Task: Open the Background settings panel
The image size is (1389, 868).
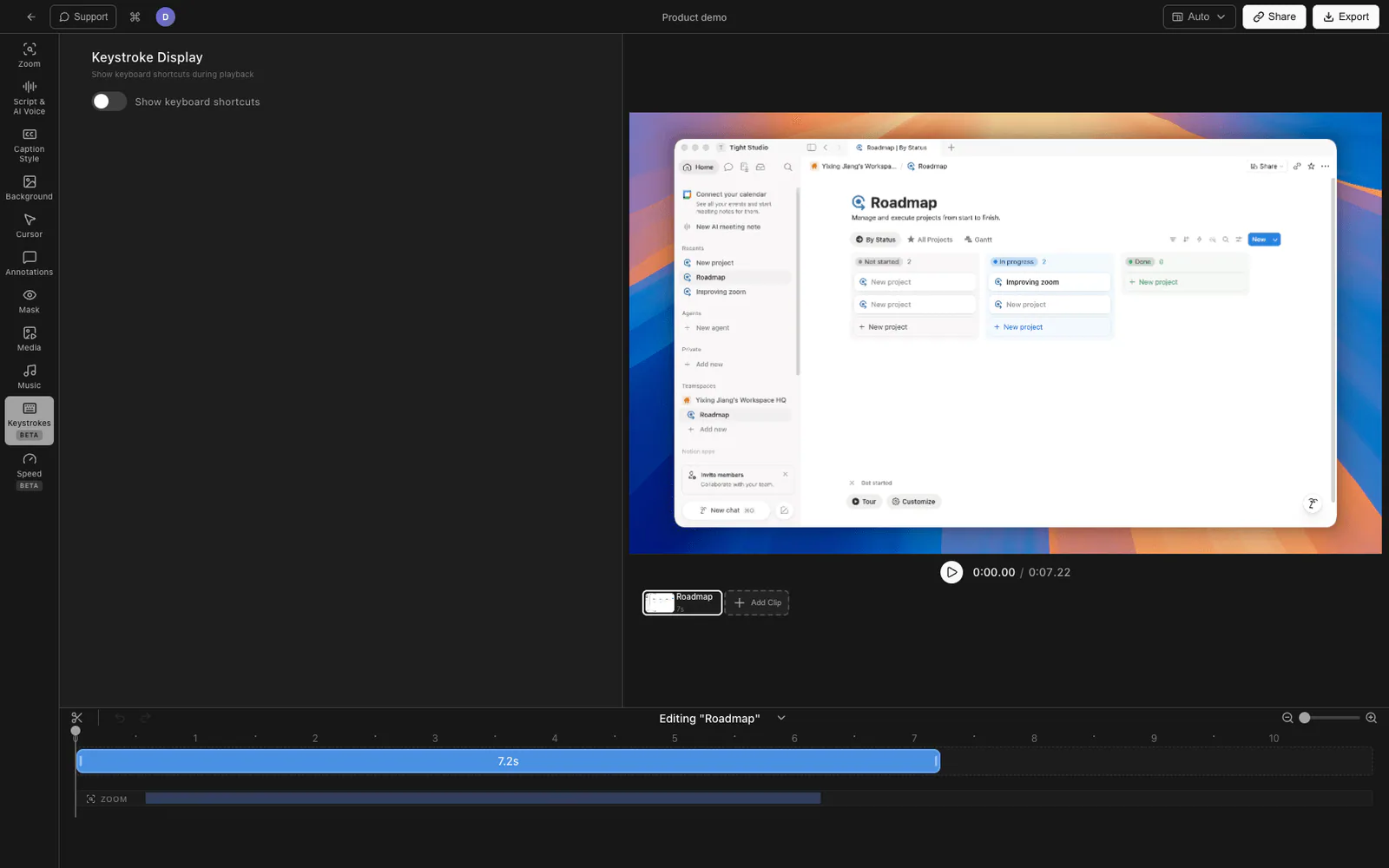Action: [x=30, y=187]
